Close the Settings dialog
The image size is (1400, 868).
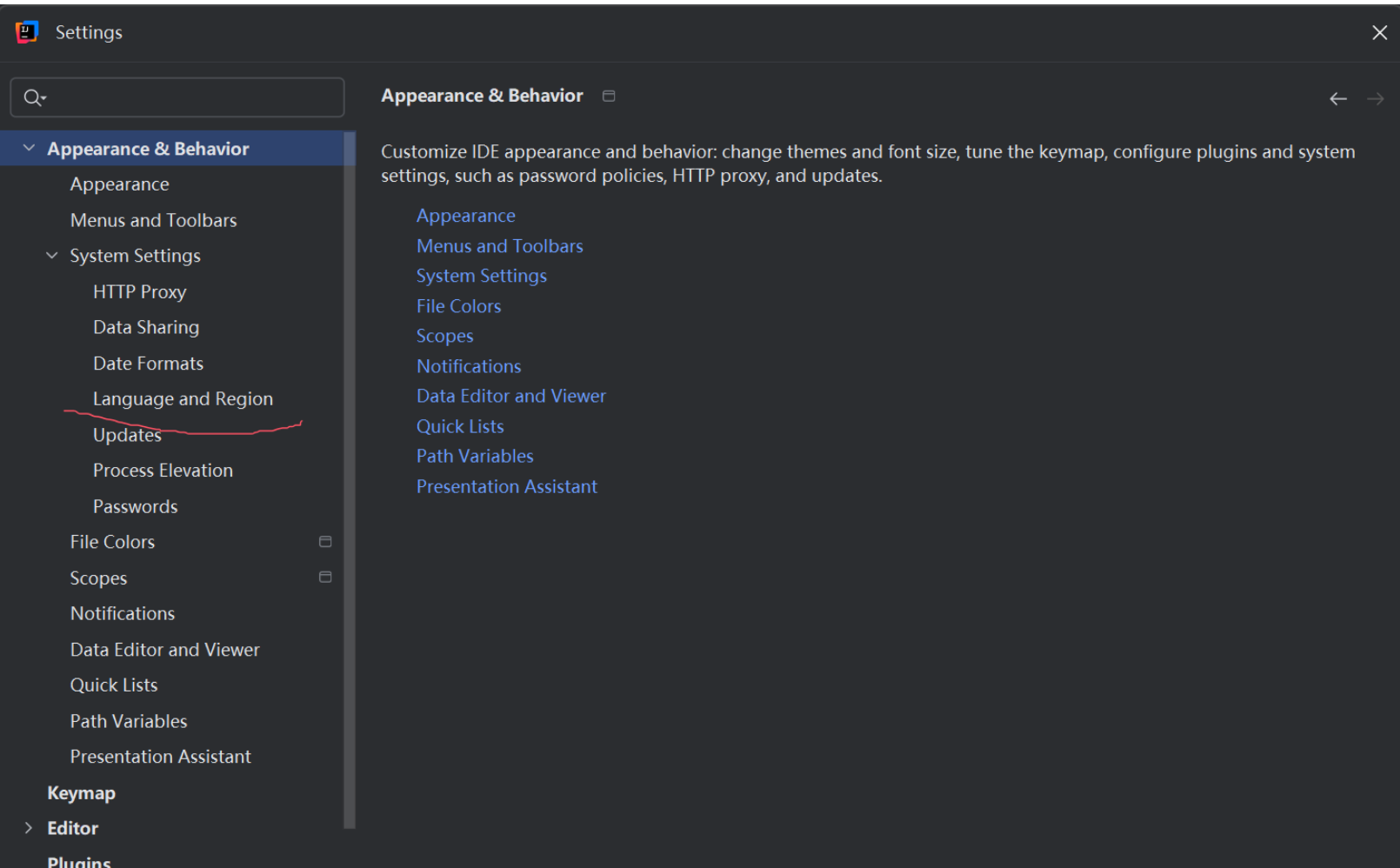1379,33
